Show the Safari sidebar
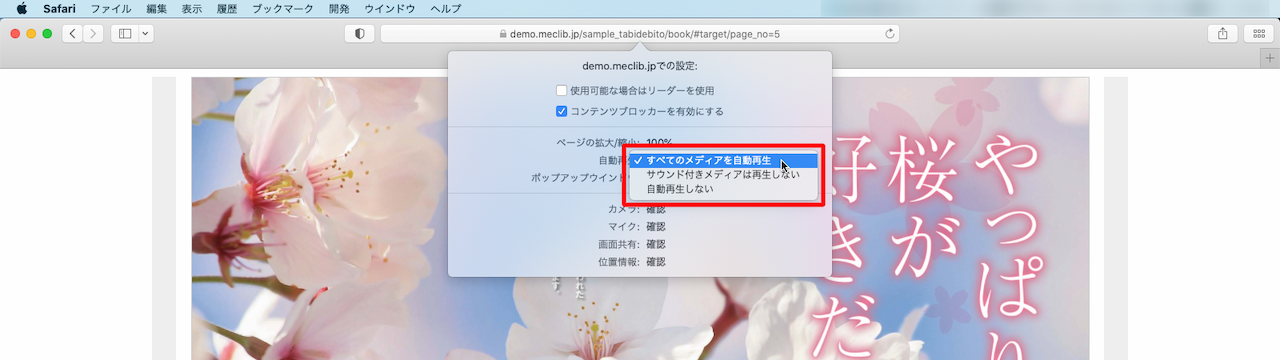The image size is (1280, 360). click(125, 34)
